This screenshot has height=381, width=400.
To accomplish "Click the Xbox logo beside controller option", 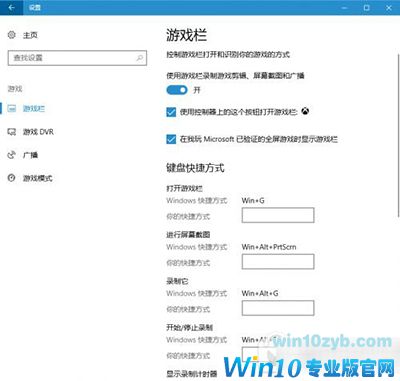I will [x=305, y=111].
